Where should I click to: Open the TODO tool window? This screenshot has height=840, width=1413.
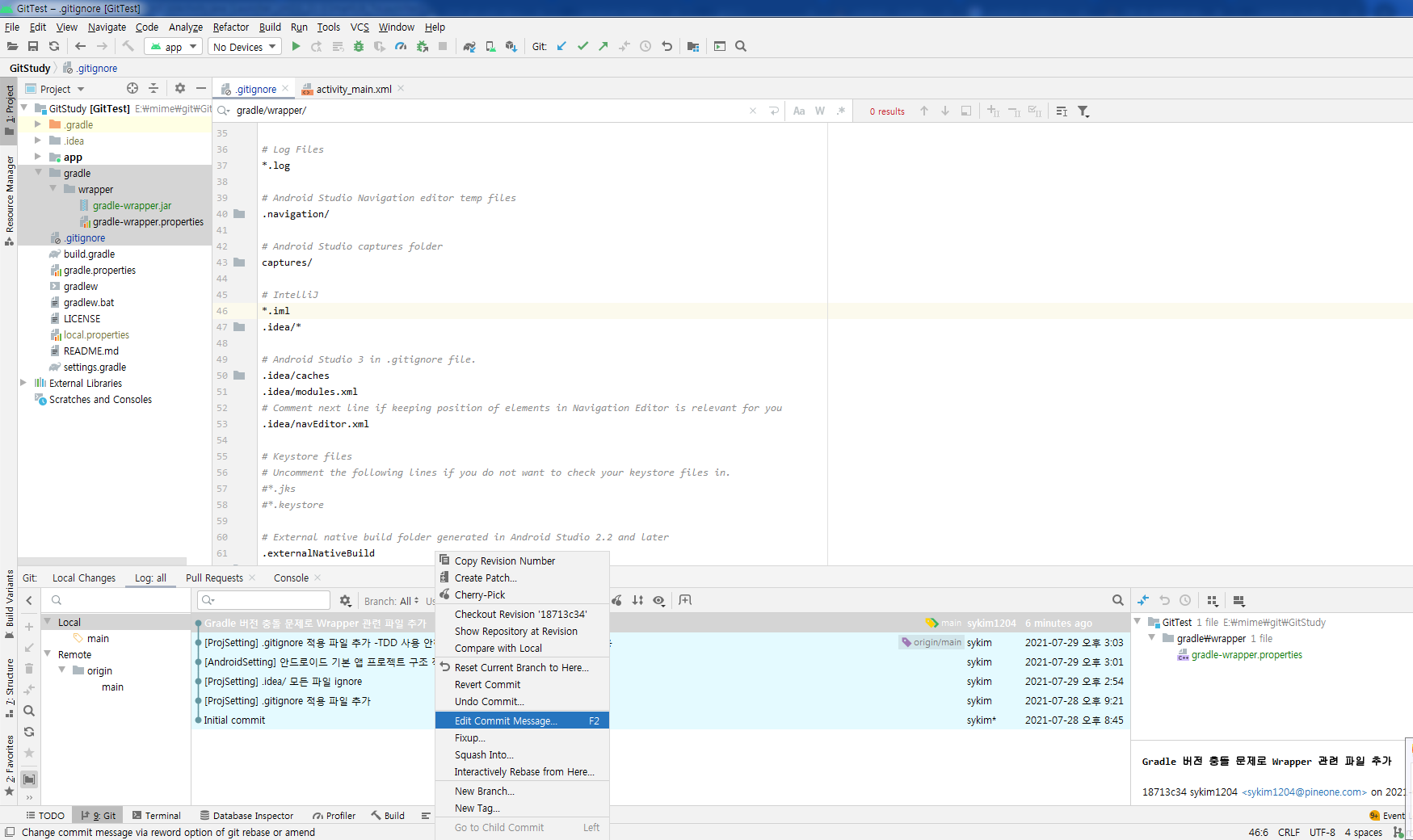[45, 816]
